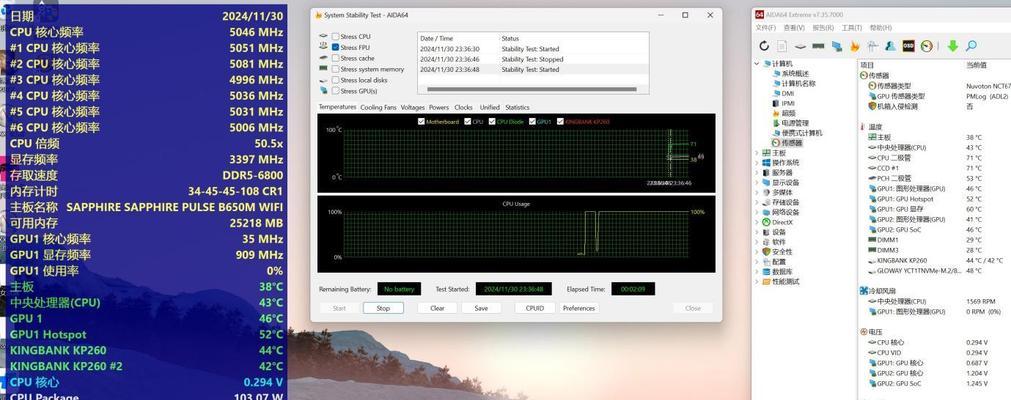This screenshot has width=1011, height=400.
Task: Click the CPUID button
Action: point(535,308)
